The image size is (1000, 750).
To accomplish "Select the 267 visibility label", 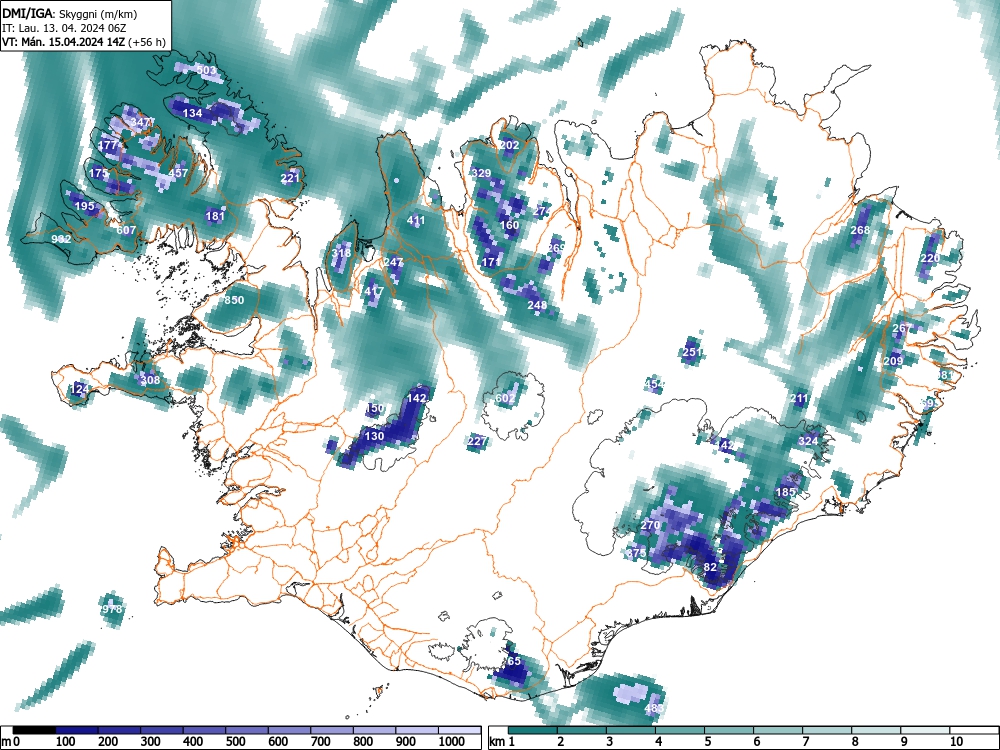I will (x=902, y=328).
